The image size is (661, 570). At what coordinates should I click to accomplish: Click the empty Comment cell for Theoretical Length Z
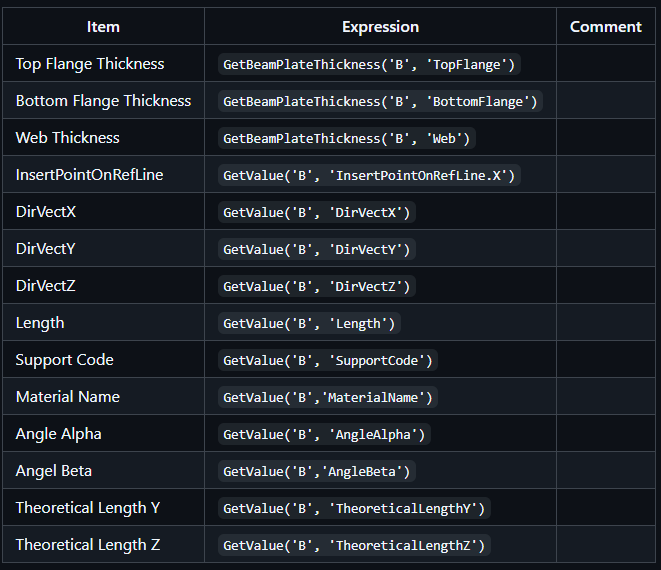605,545
